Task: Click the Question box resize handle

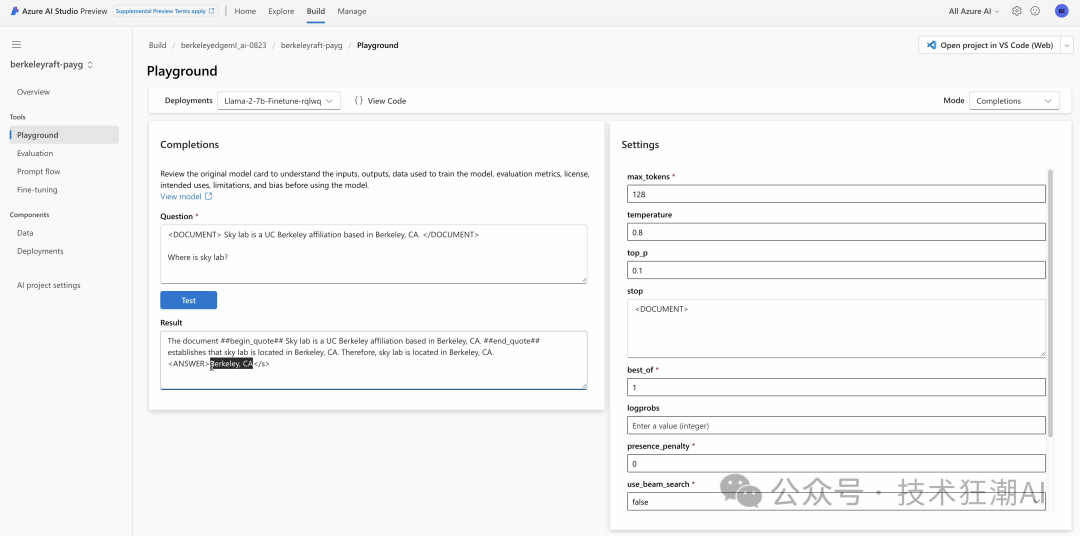Action: tap(583, 279)
